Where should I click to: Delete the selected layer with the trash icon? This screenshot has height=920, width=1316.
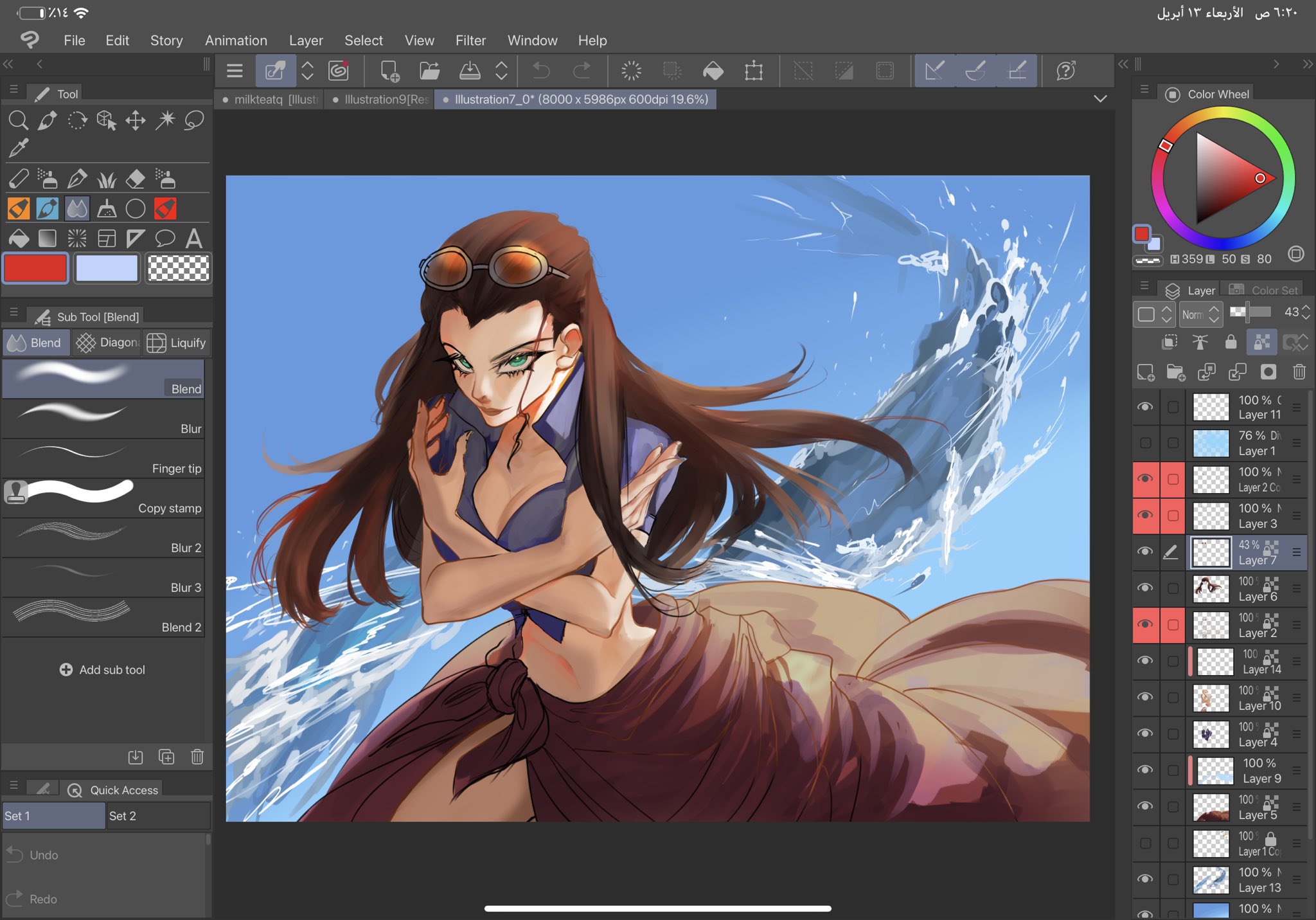click(x=1300, y=372)
